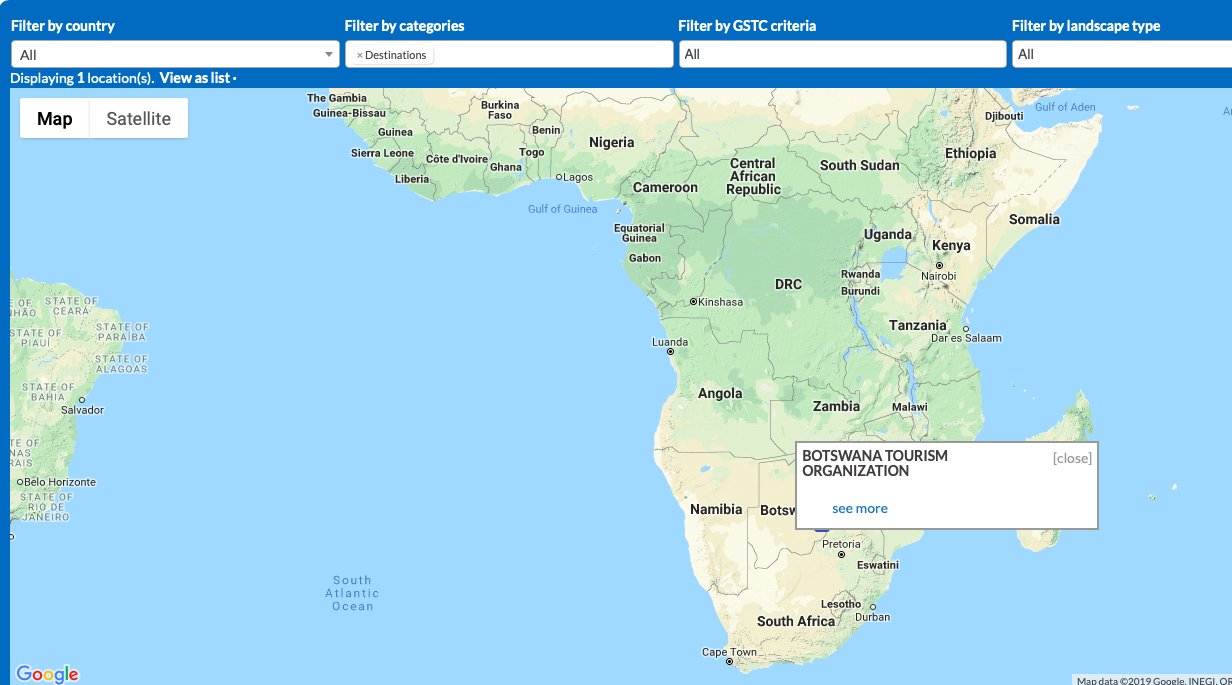Click the Lagos city label
Image resolution: width=1232 pixels, height=685 pixels.
coord(578,177)
